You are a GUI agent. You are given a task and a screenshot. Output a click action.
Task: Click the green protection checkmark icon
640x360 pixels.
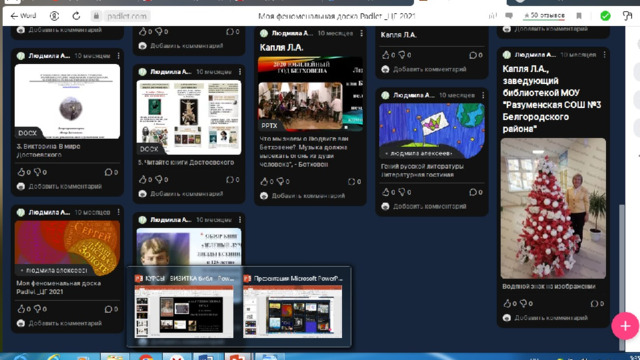pos(605,16)
